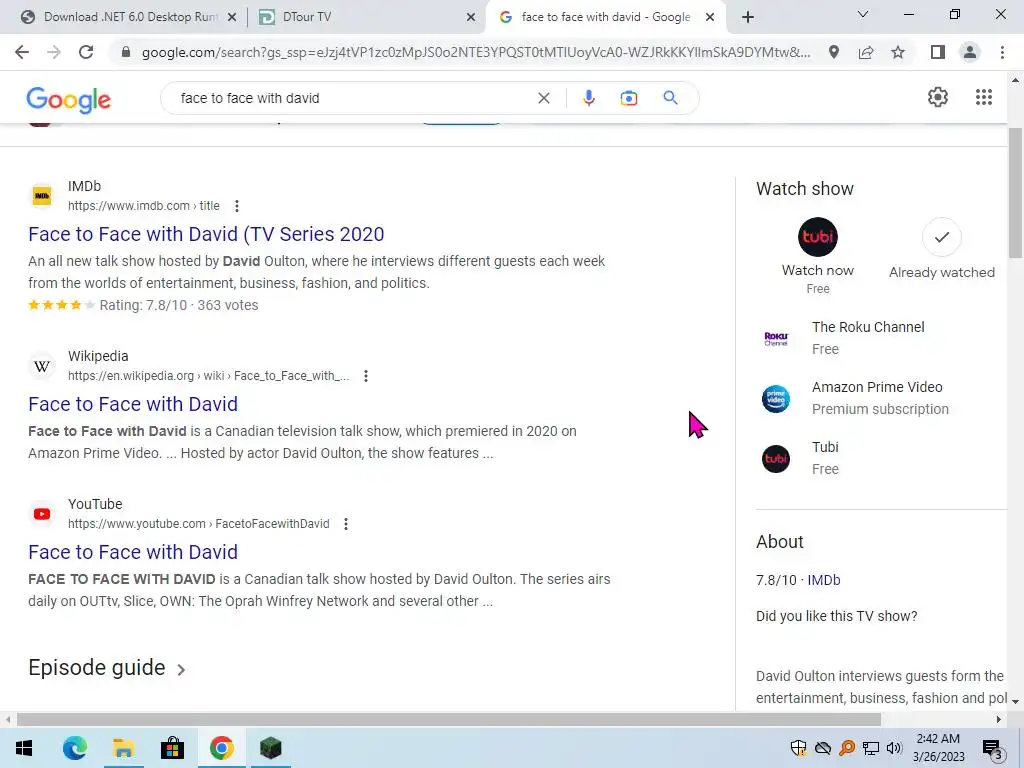
Task: Open YouTube Face to Face with David result
Action: pos(133,552)
